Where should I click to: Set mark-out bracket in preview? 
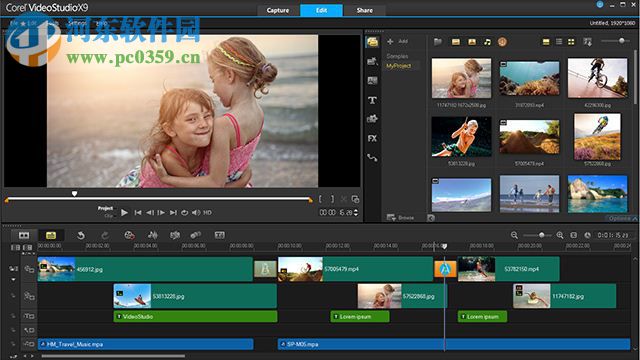pos(332,199)
